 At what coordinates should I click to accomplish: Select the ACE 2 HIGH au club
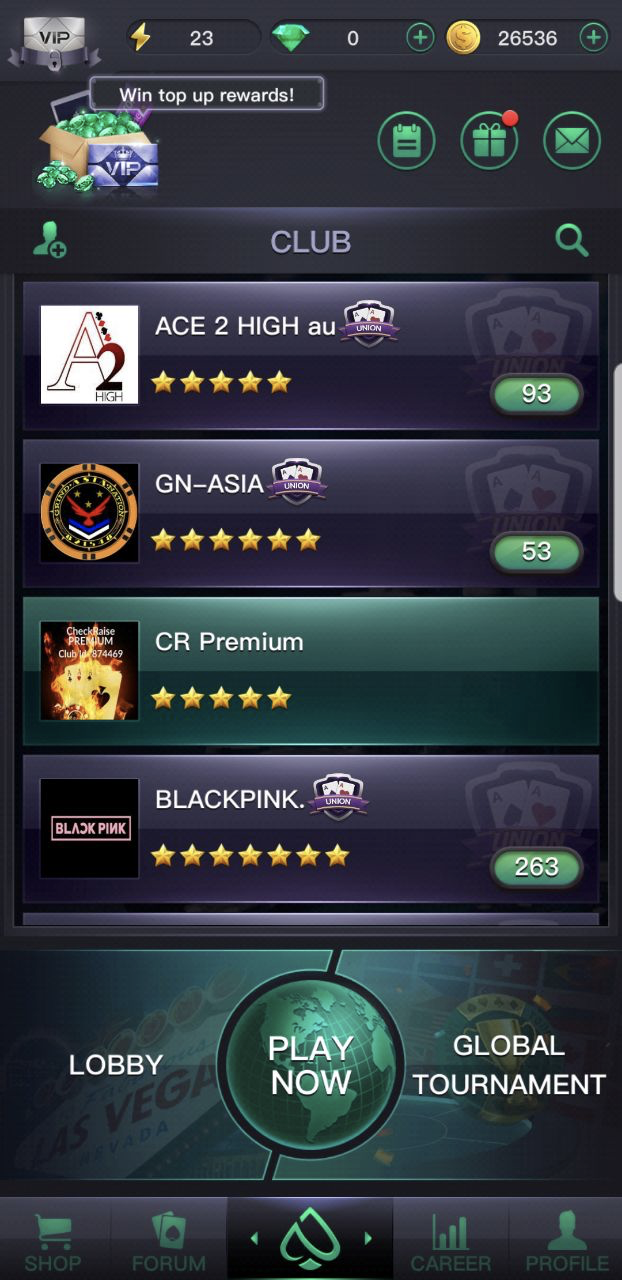[311, 356]
